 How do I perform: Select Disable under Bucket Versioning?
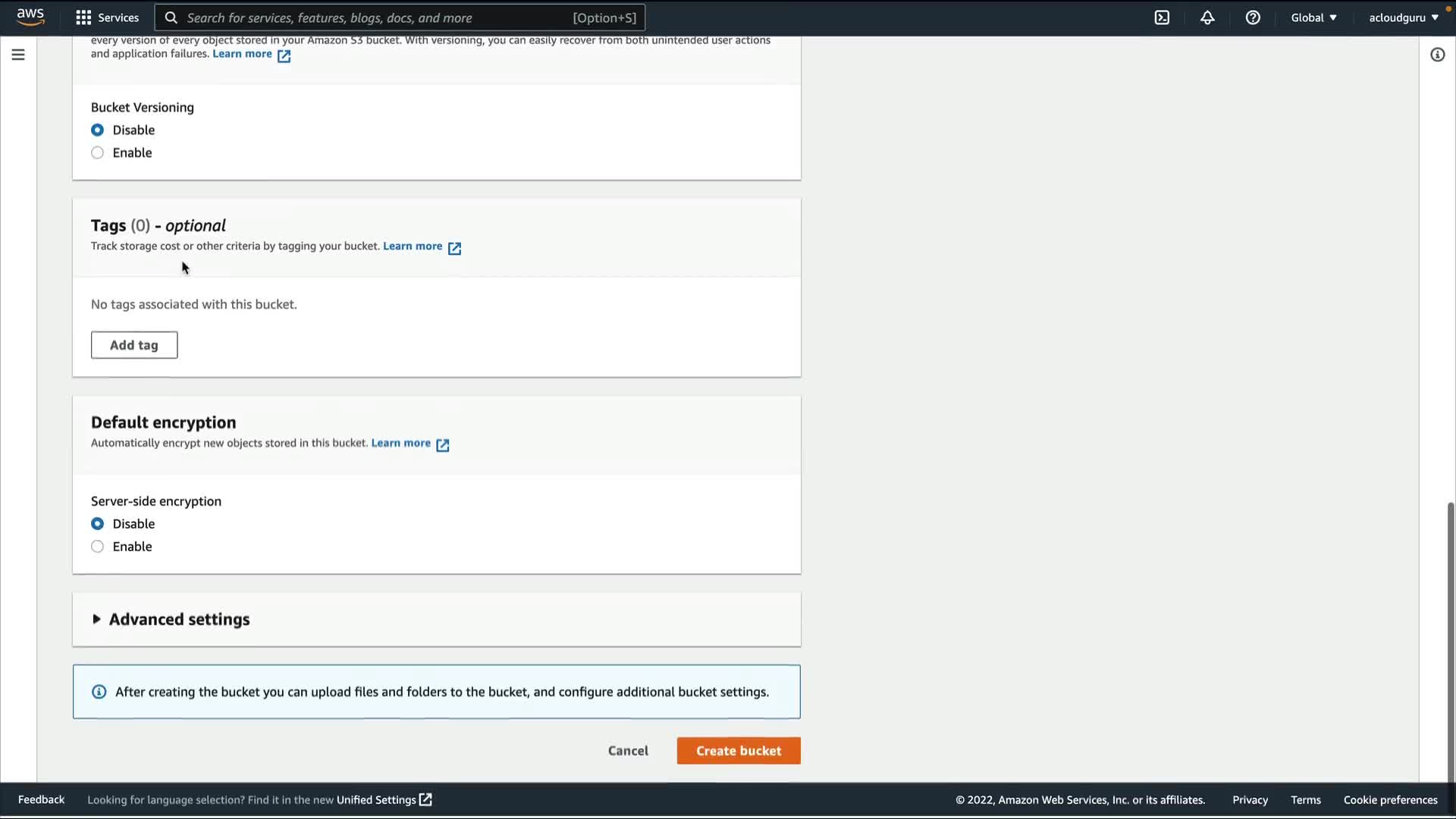tap(98, 130)
